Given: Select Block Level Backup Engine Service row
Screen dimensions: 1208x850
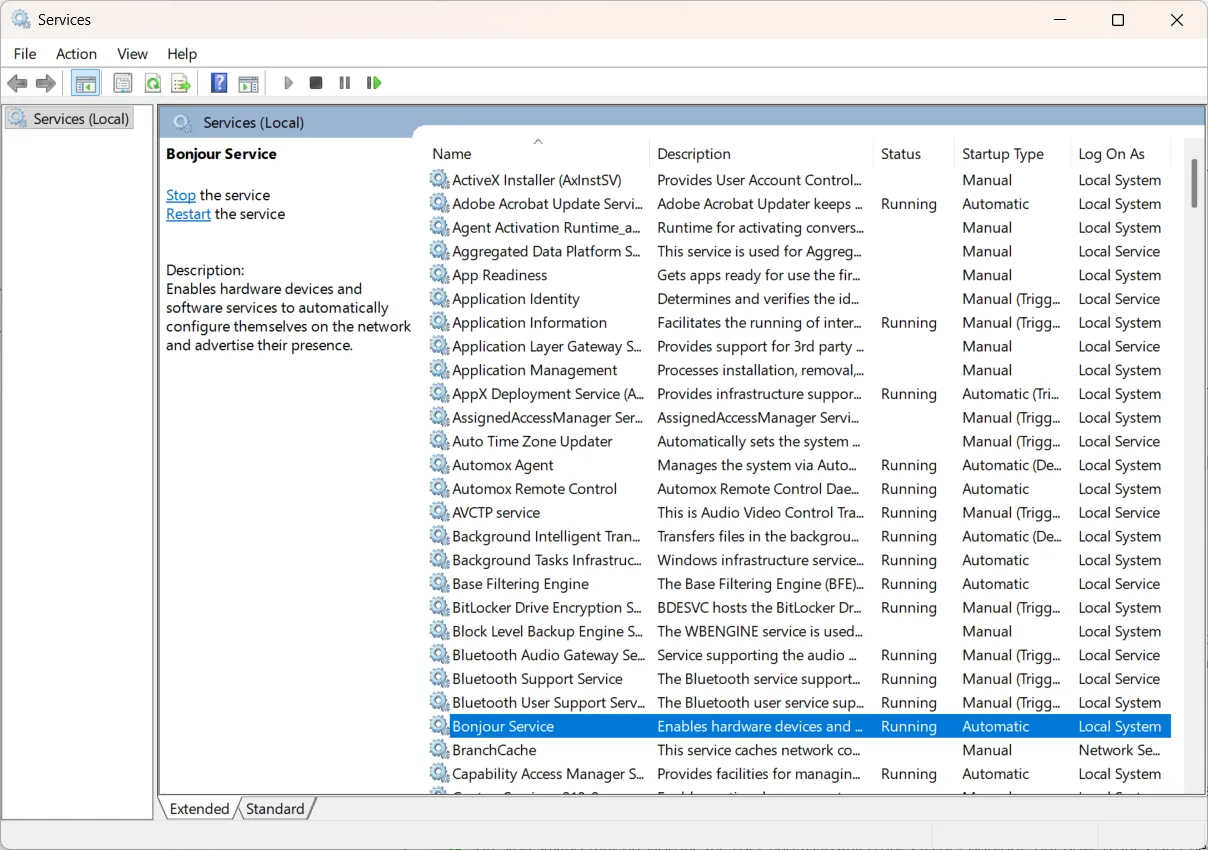Looking at the screenshot, I should 800,631.
